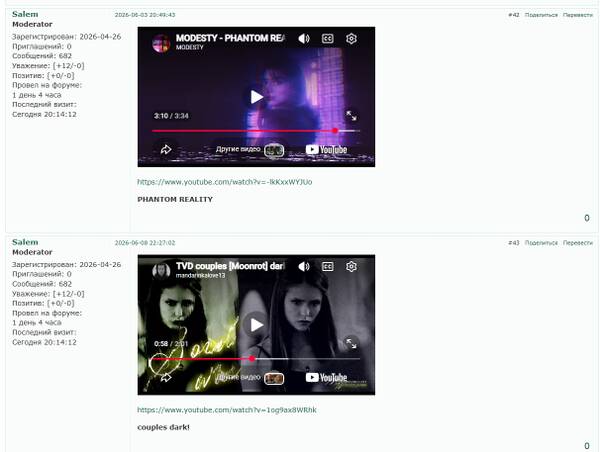The width and height of the screenshot is (600, 452).
Task: Click PHANTOM REALITY bold caption
Action: click(x=175, y=199)
